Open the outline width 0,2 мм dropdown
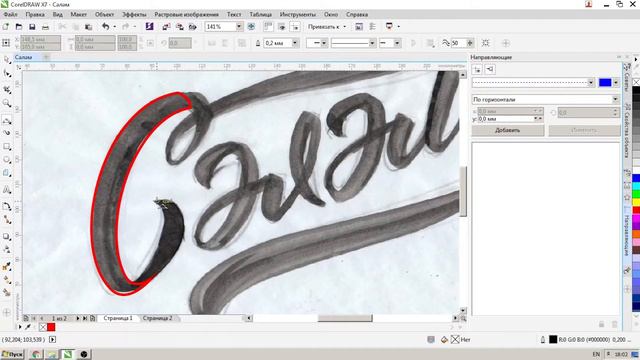This screenshot has width=640, height=360. 295,43
